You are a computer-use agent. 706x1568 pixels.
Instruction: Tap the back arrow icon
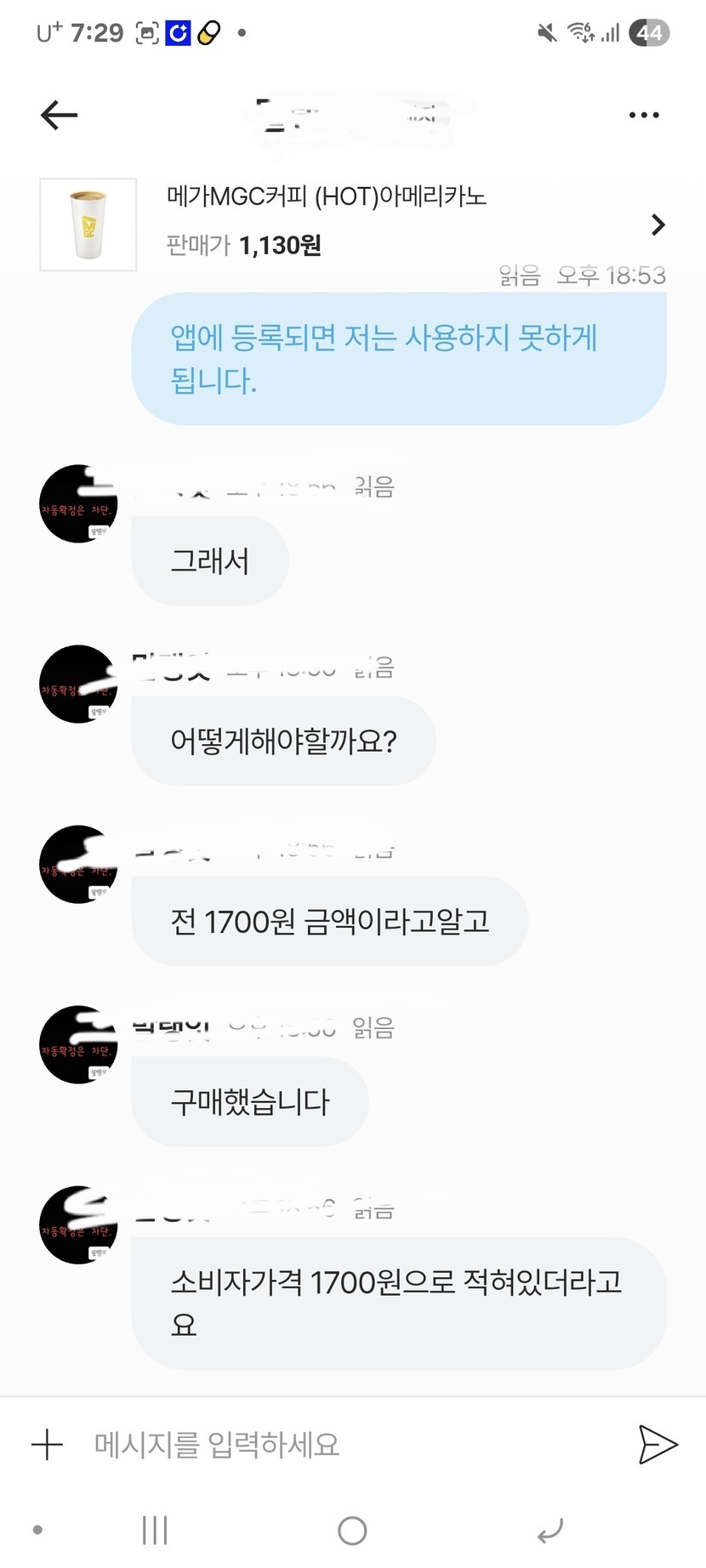(59, 115)
